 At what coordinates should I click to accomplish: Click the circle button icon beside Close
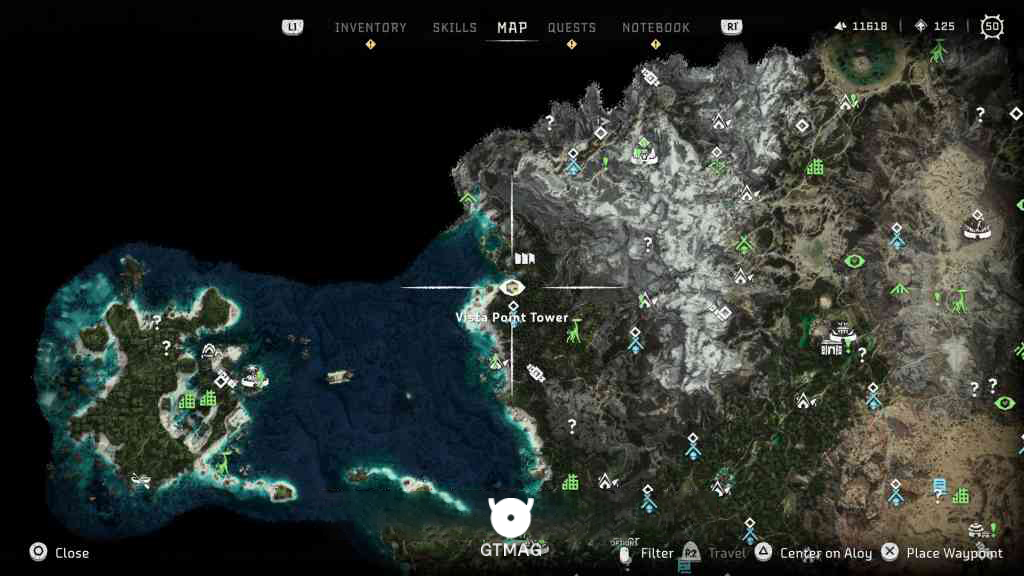pos(39,552)
